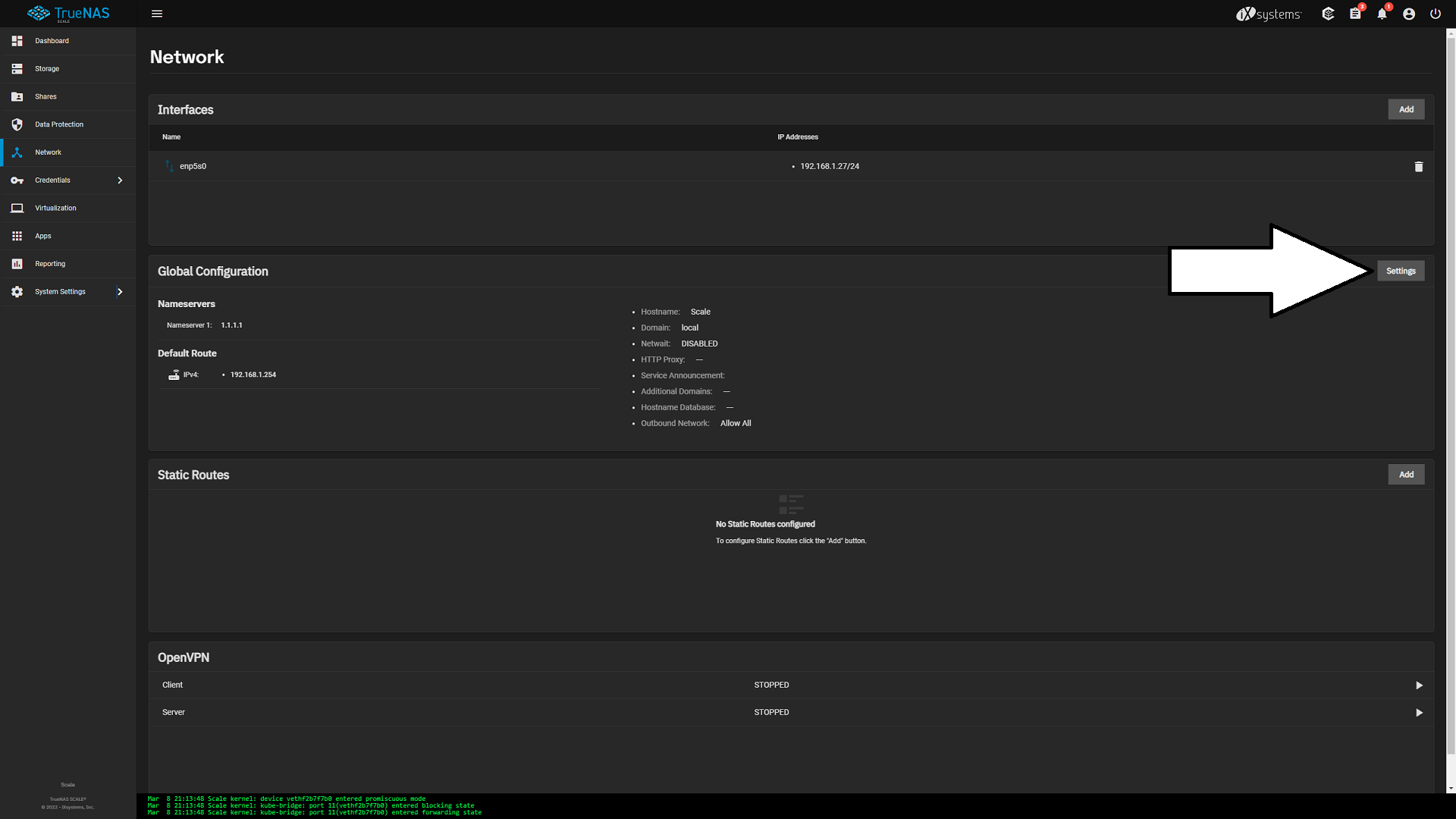Add a new static route
This screenshot has height=819, width=1456.
[x=1406, y=475]
